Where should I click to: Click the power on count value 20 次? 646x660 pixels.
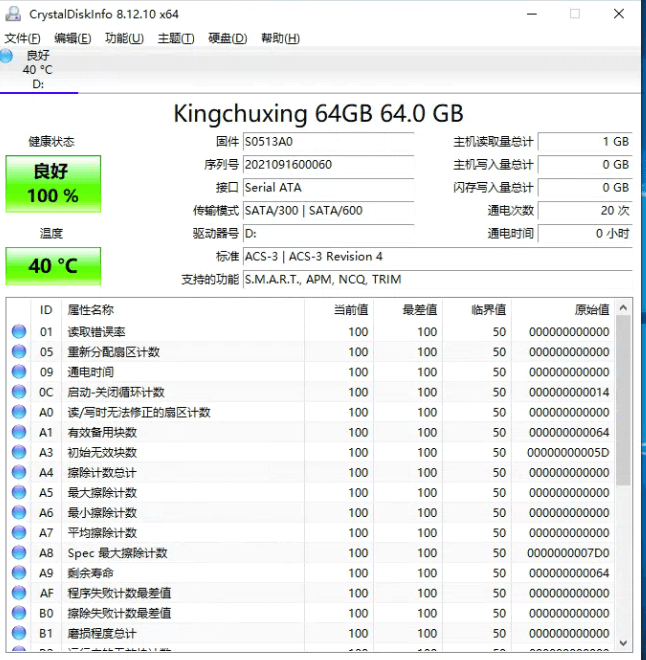click(585, 210)
